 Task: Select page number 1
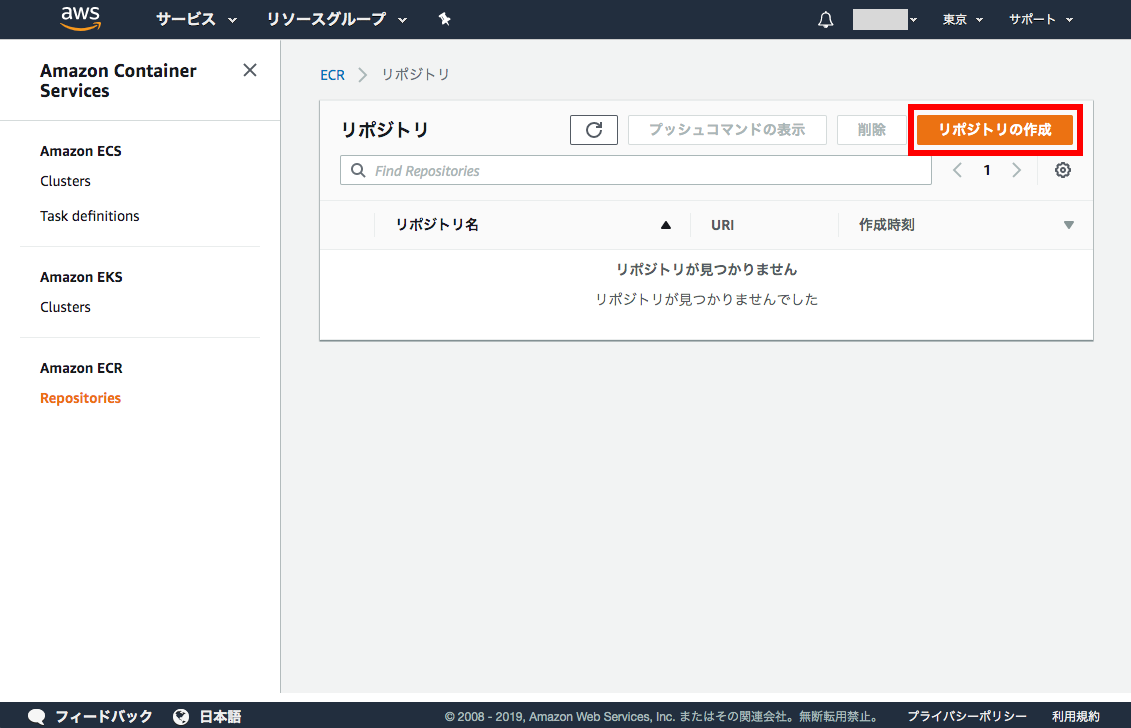point(987,170)
